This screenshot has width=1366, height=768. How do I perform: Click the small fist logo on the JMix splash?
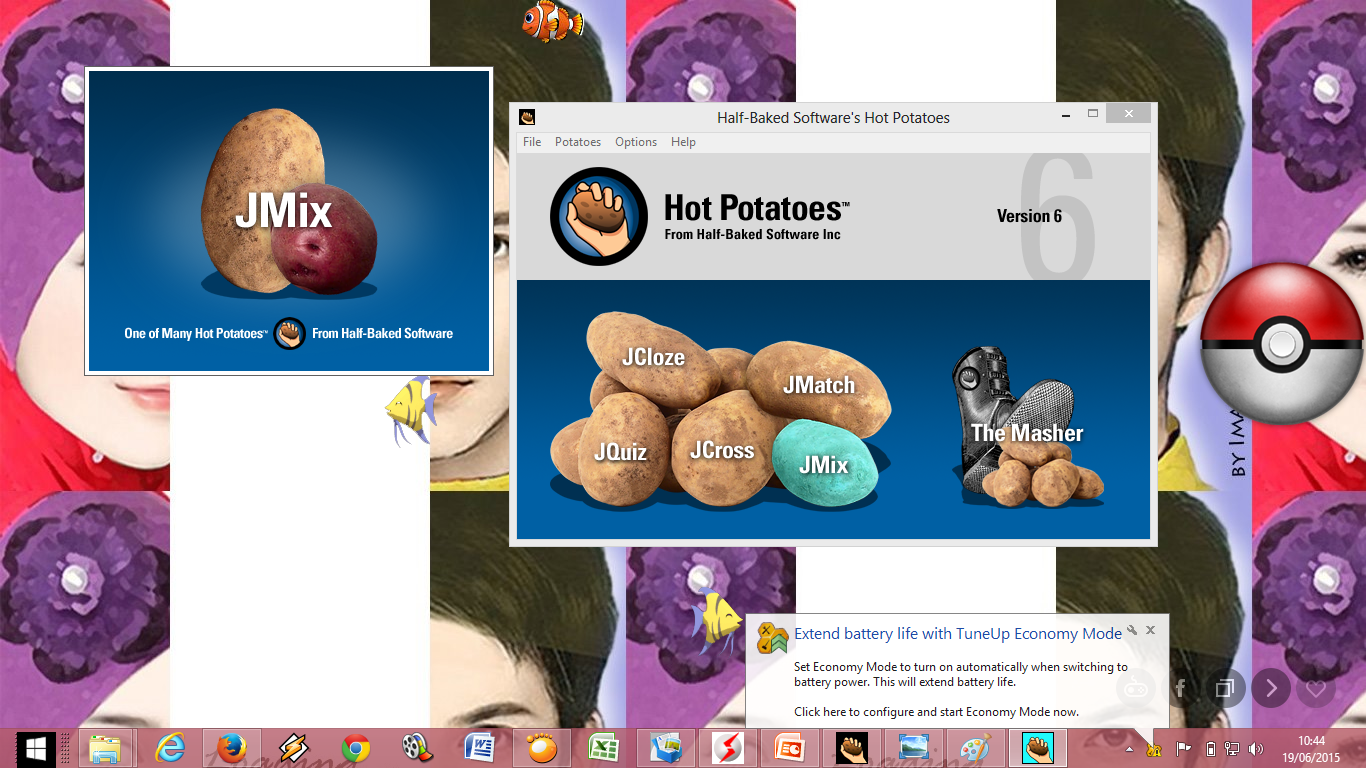(x=290, y=333)
